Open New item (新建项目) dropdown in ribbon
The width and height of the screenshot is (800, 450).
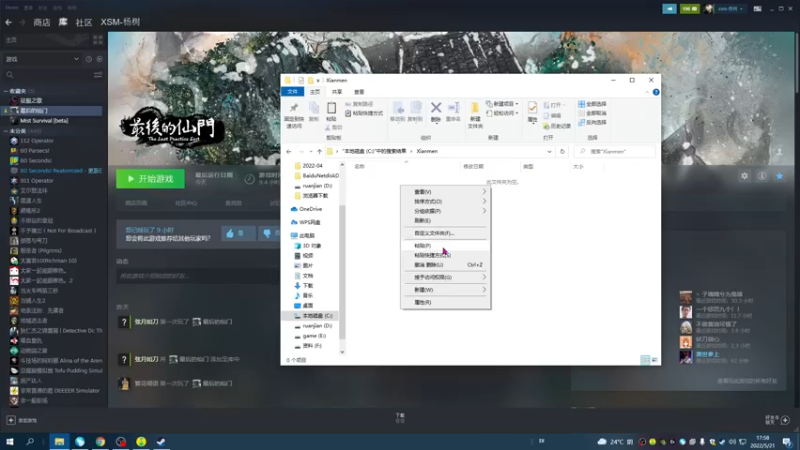pyautogui.click(x=502, y=104)
